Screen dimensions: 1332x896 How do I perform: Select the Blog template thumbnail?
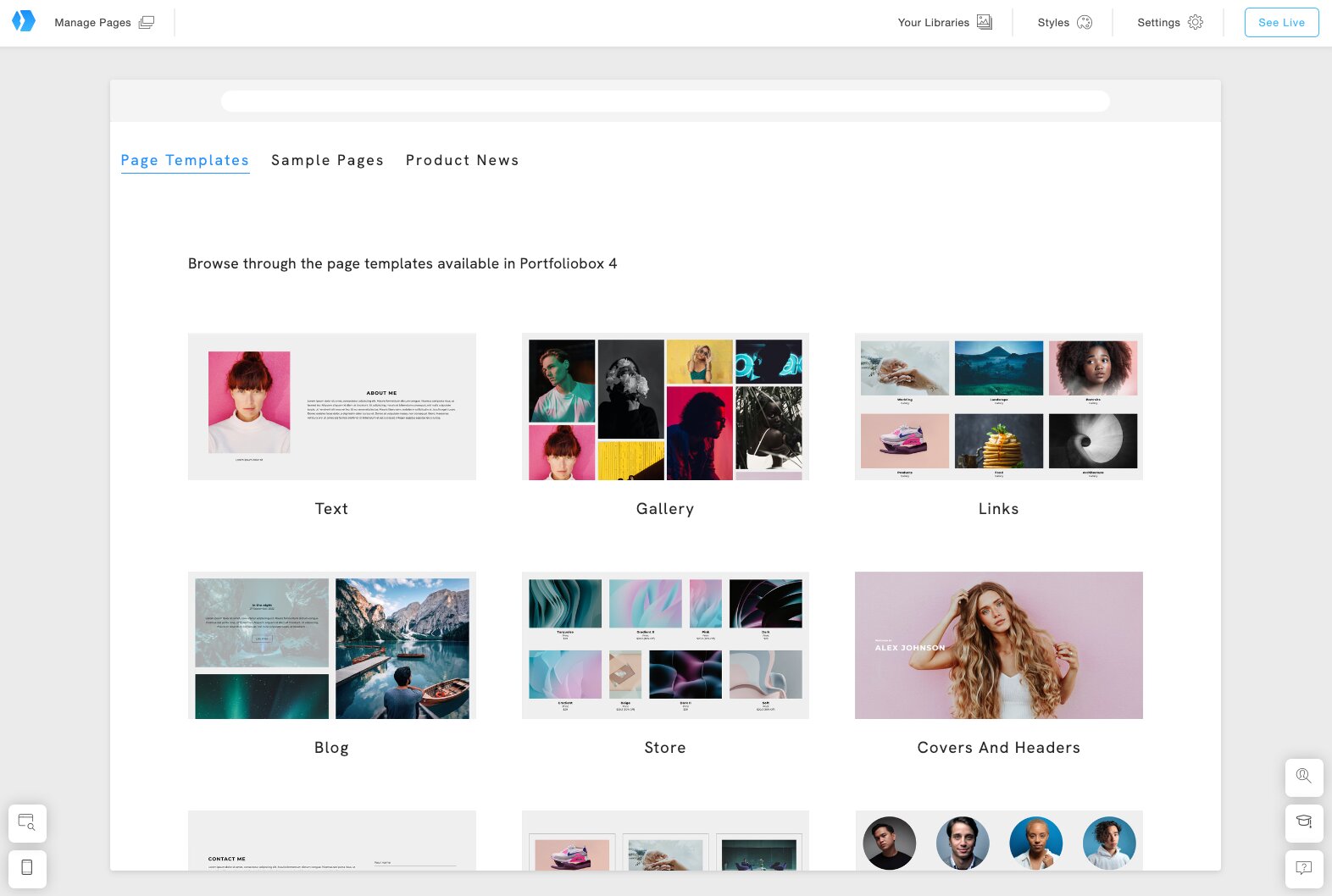[x=332, y=645]
